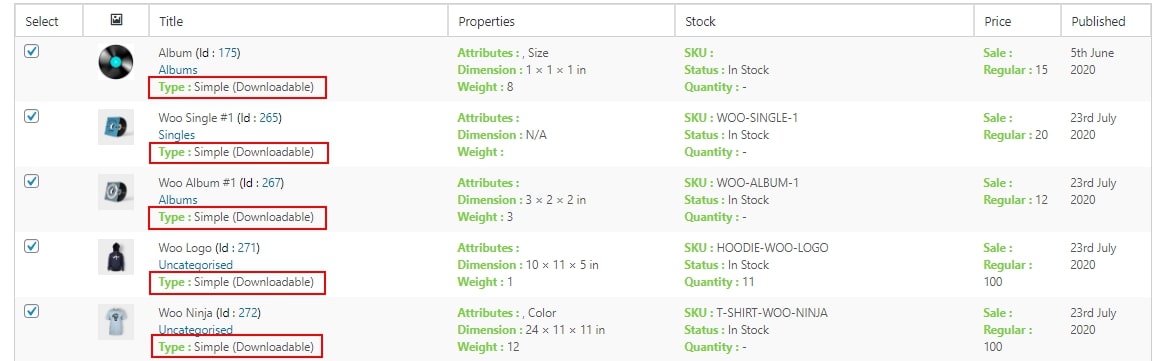Sort by the Title column header

171,21
